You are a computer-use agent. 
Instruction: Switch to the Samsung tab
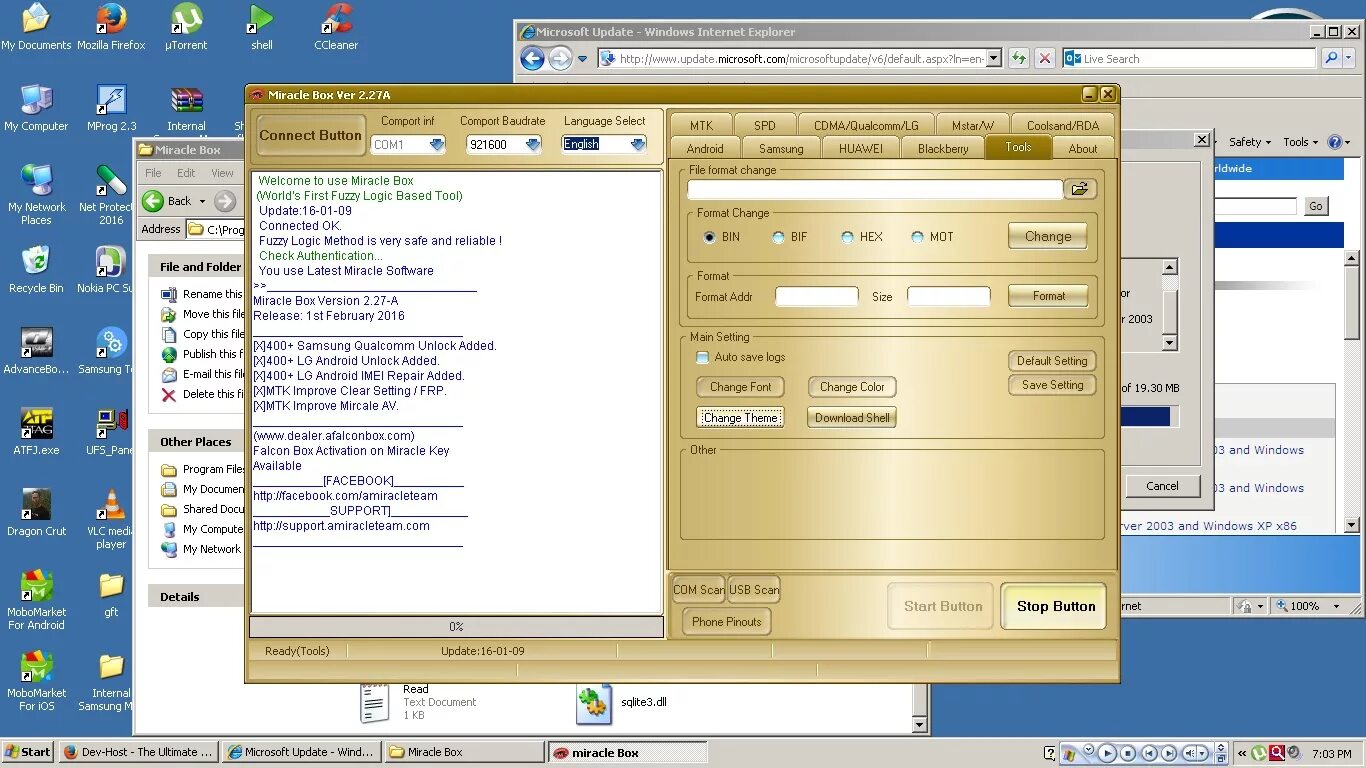781,149
